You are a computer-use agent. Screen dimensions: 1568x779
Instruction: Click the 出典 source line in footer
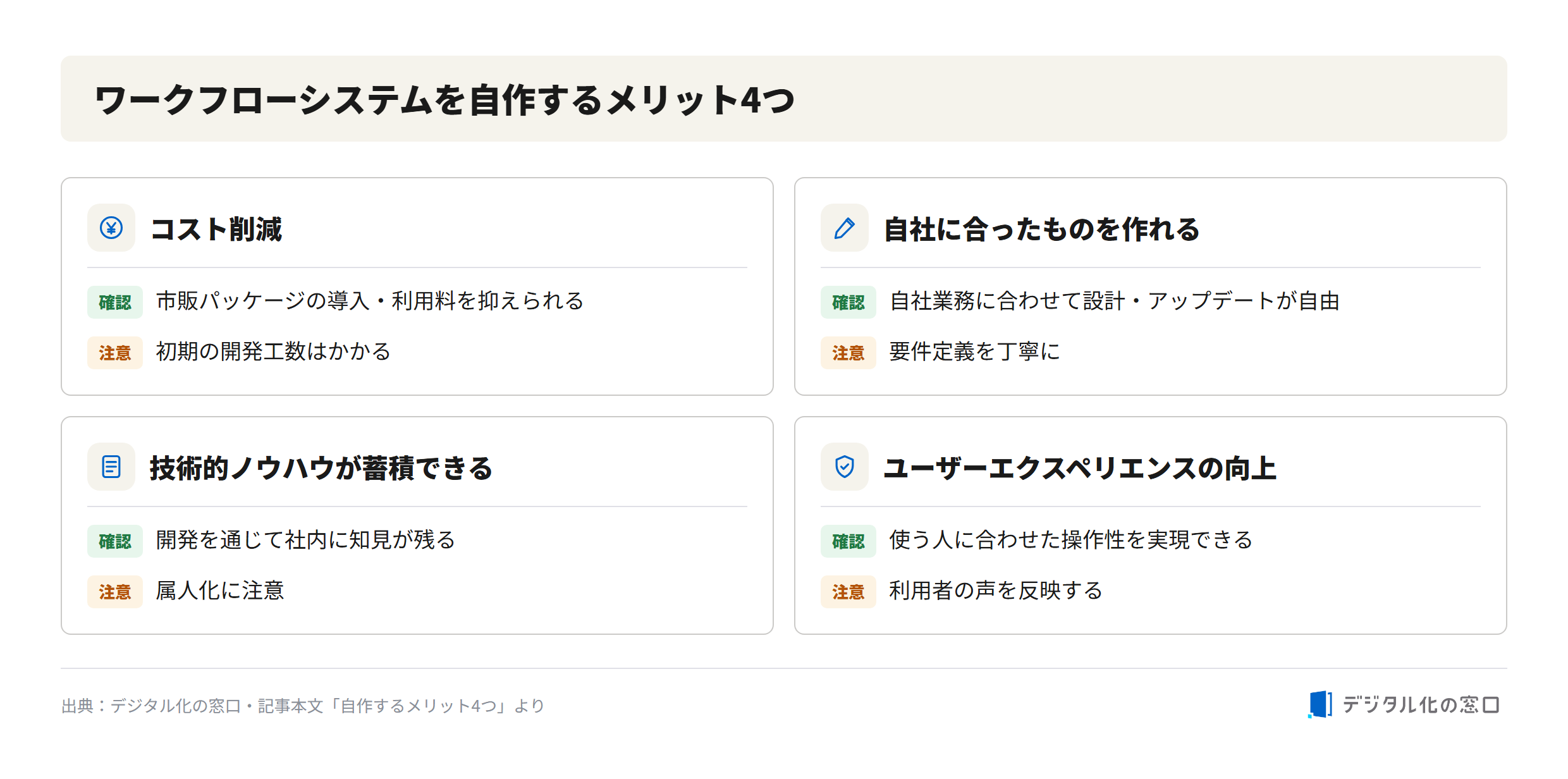click(303, 706)
